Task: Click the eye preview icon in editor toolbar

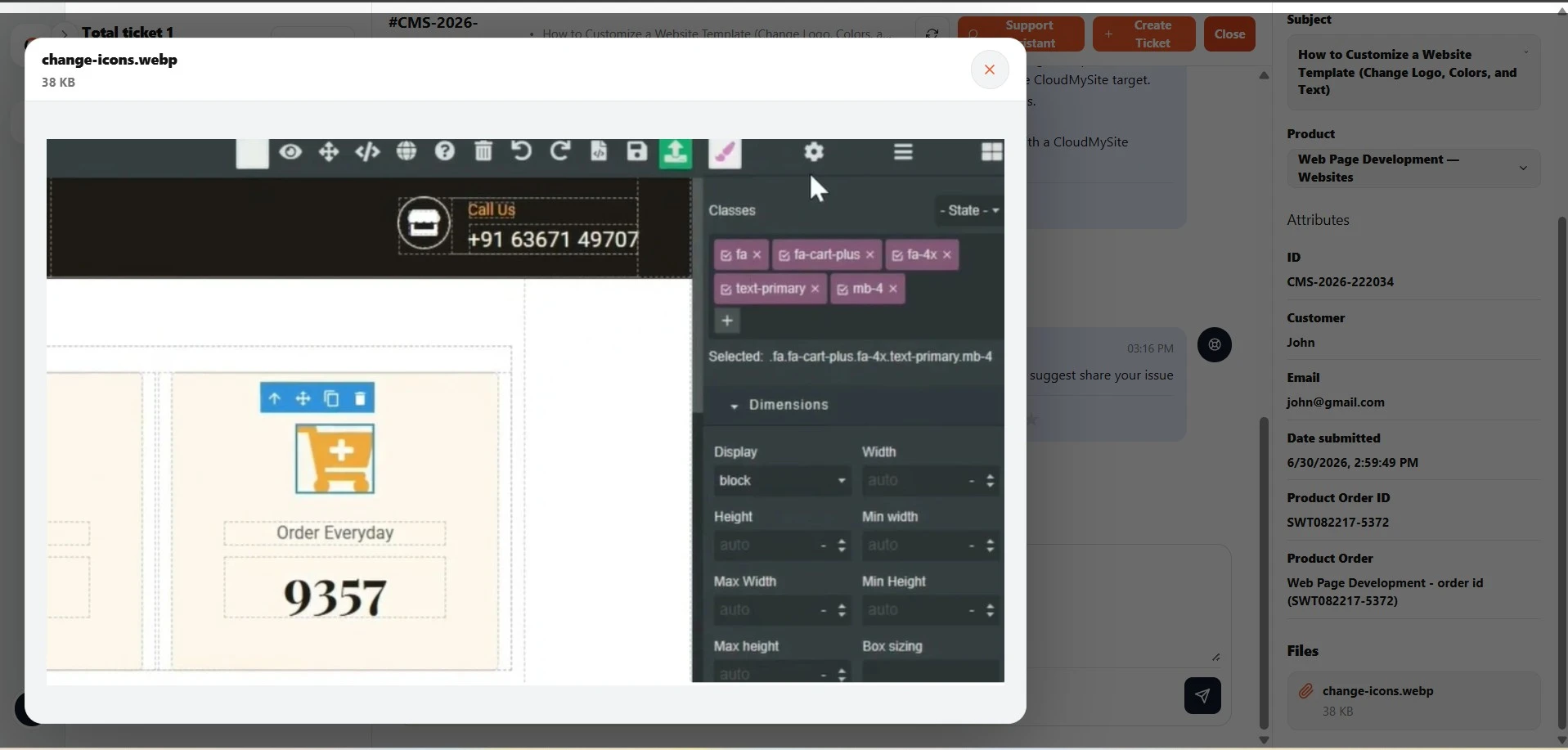Action: coord(290,152)
